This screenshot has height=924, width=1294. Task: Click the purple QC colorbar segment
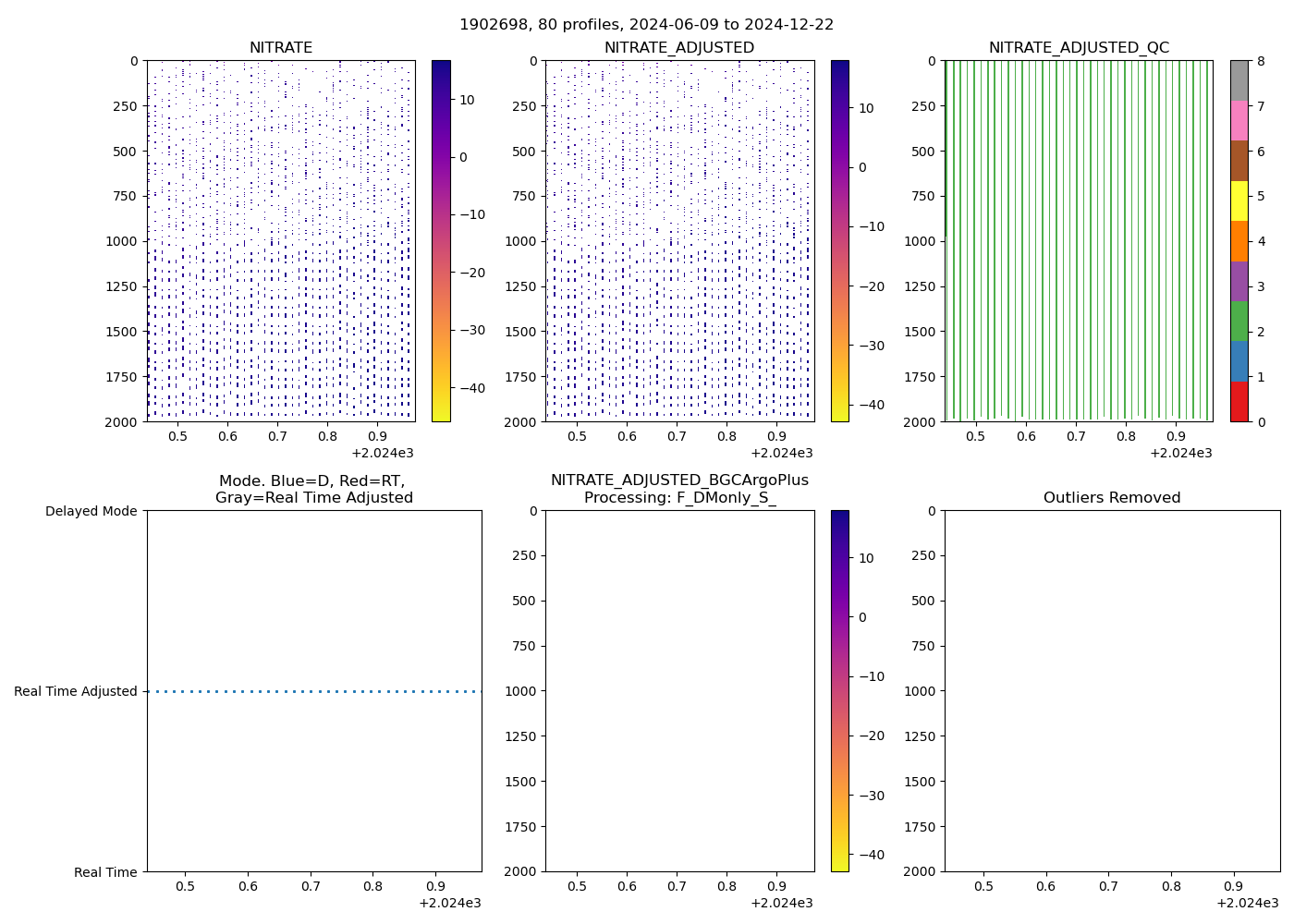pyautogui.click(x=1239, y=281)
